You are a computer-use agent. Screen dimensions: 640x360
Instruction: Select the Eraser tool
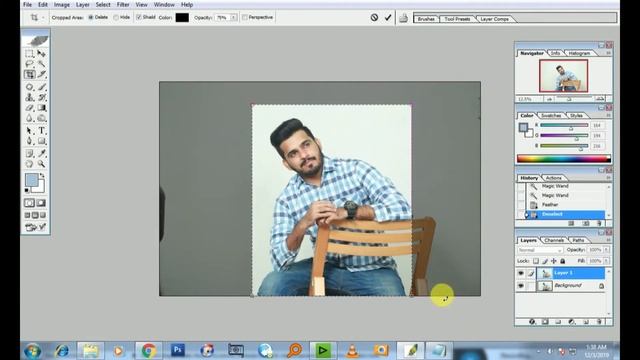(29, 108)
